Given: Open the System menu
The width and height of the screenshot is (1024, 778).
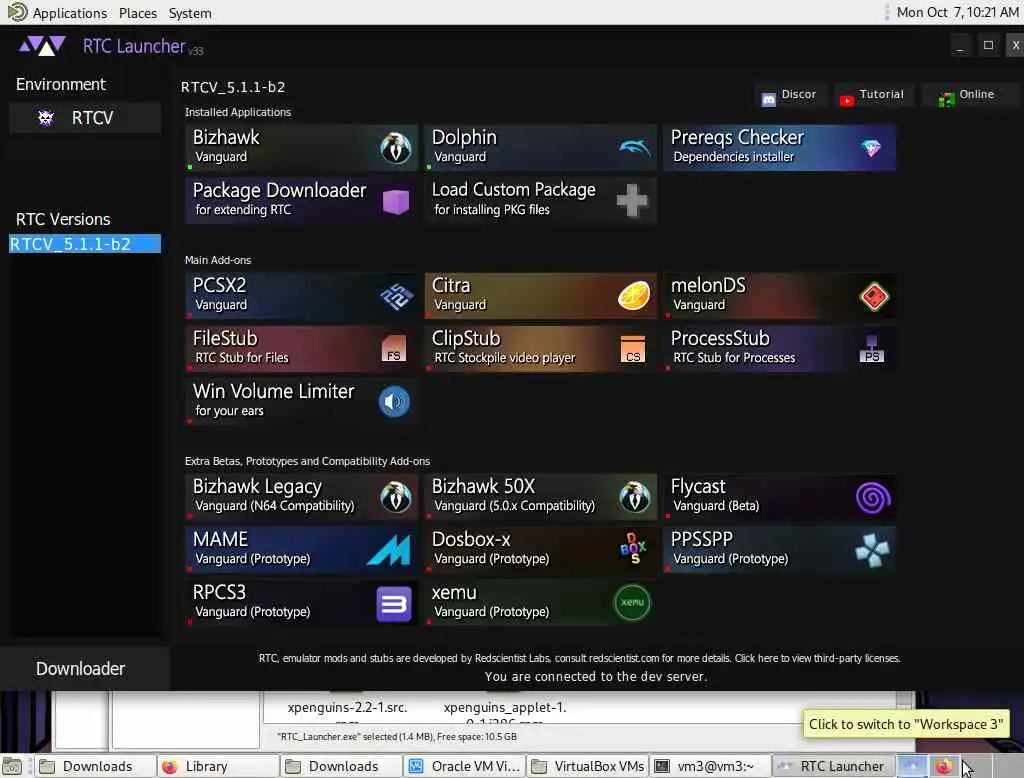Looking at the screenshot, I should 190,13.
